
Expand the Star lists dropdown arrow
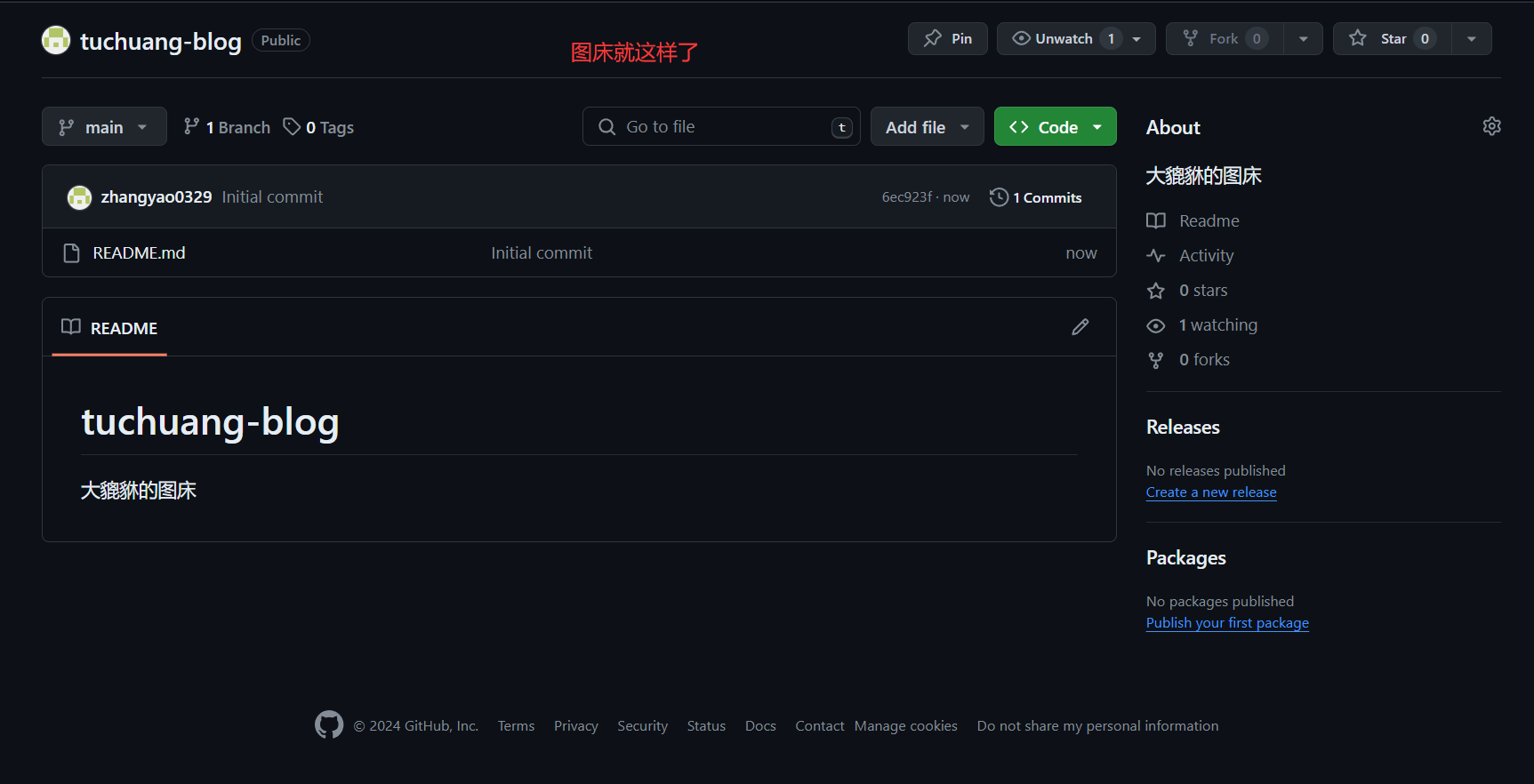[x=1472, y=39]
